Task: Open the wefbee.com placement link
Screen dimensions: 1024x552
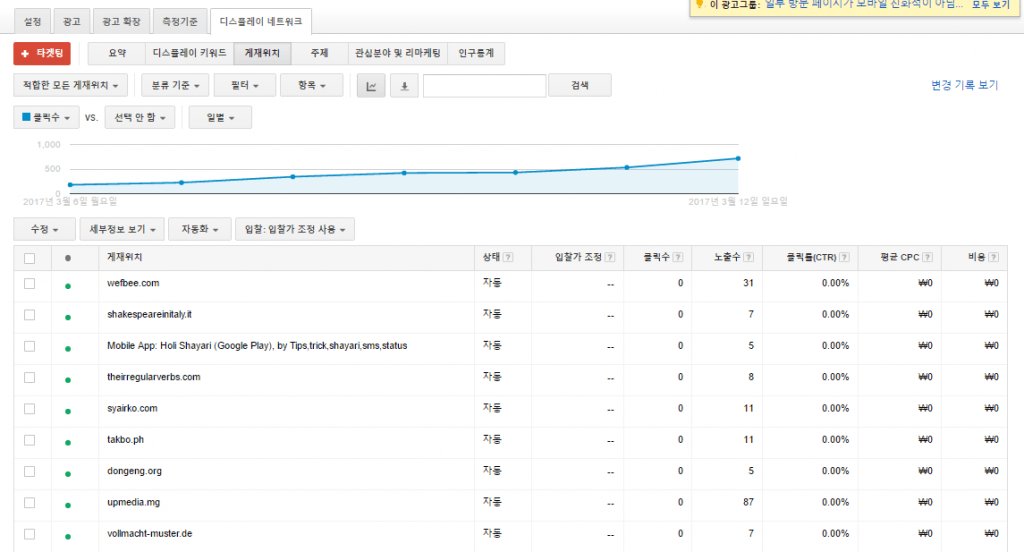Action: [x=133, y=284]
